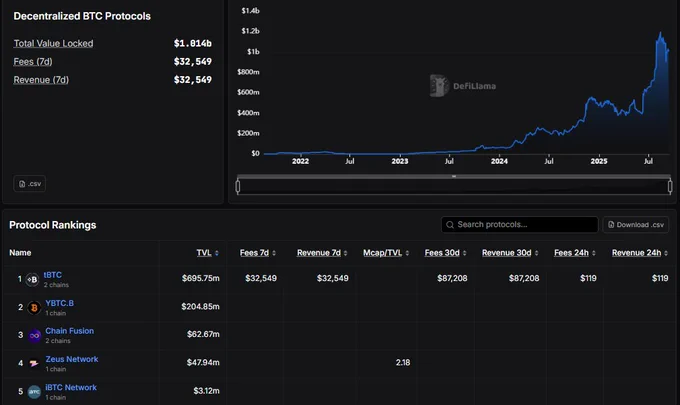680x405 pixels.
Task: Click the Fees (7d) label
Action: tap(33, 62)
